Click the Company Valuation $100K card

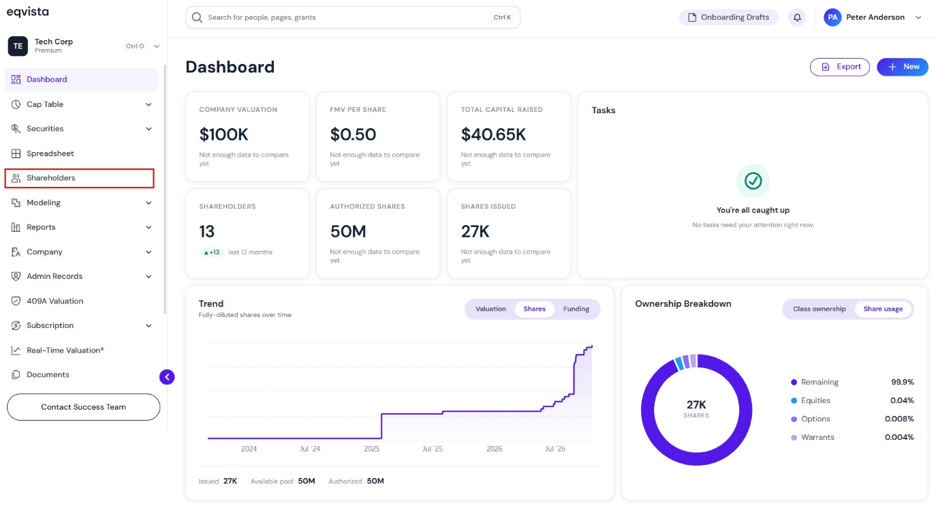247,136
